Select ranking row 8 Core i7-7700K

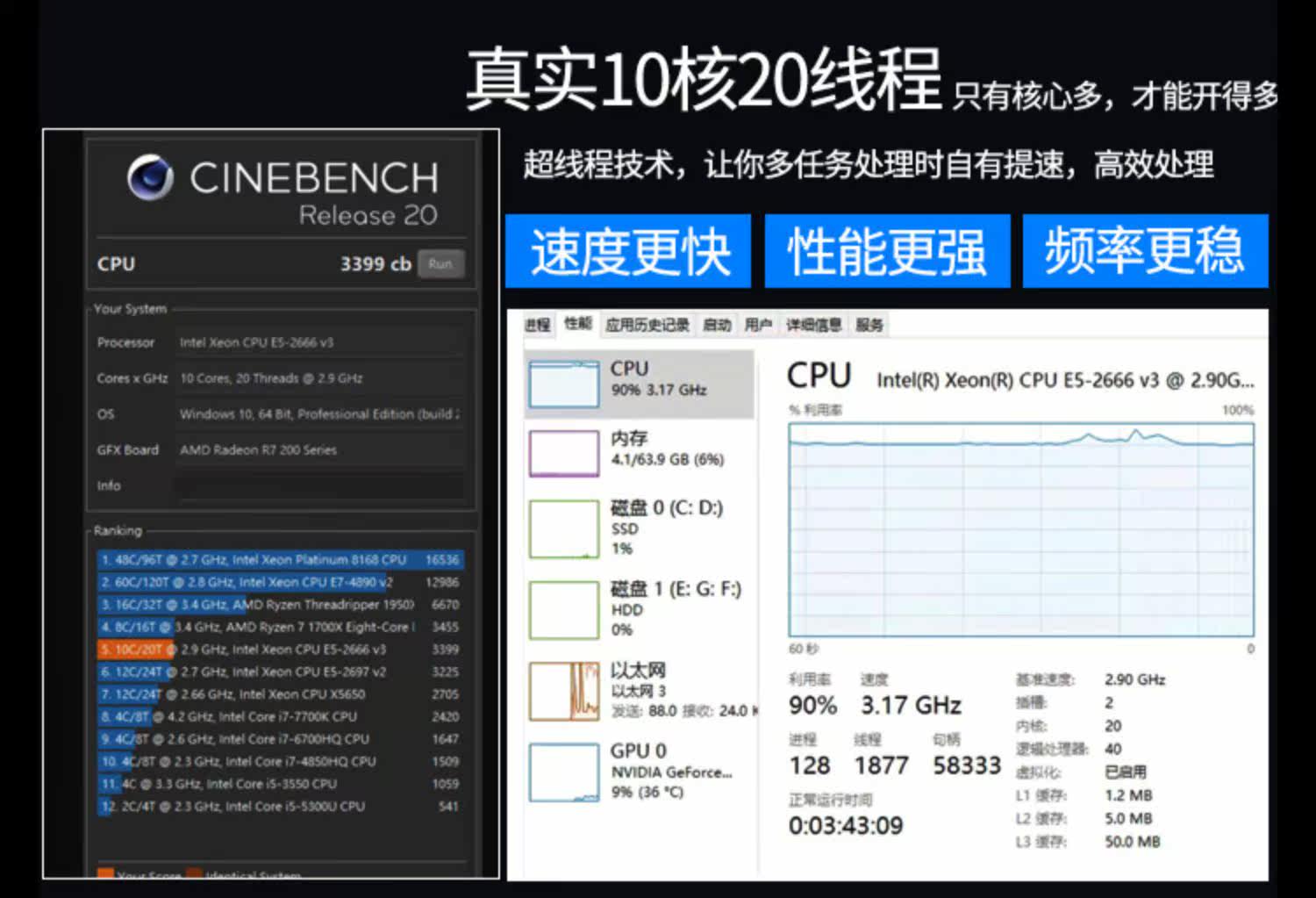coord(280,716)
